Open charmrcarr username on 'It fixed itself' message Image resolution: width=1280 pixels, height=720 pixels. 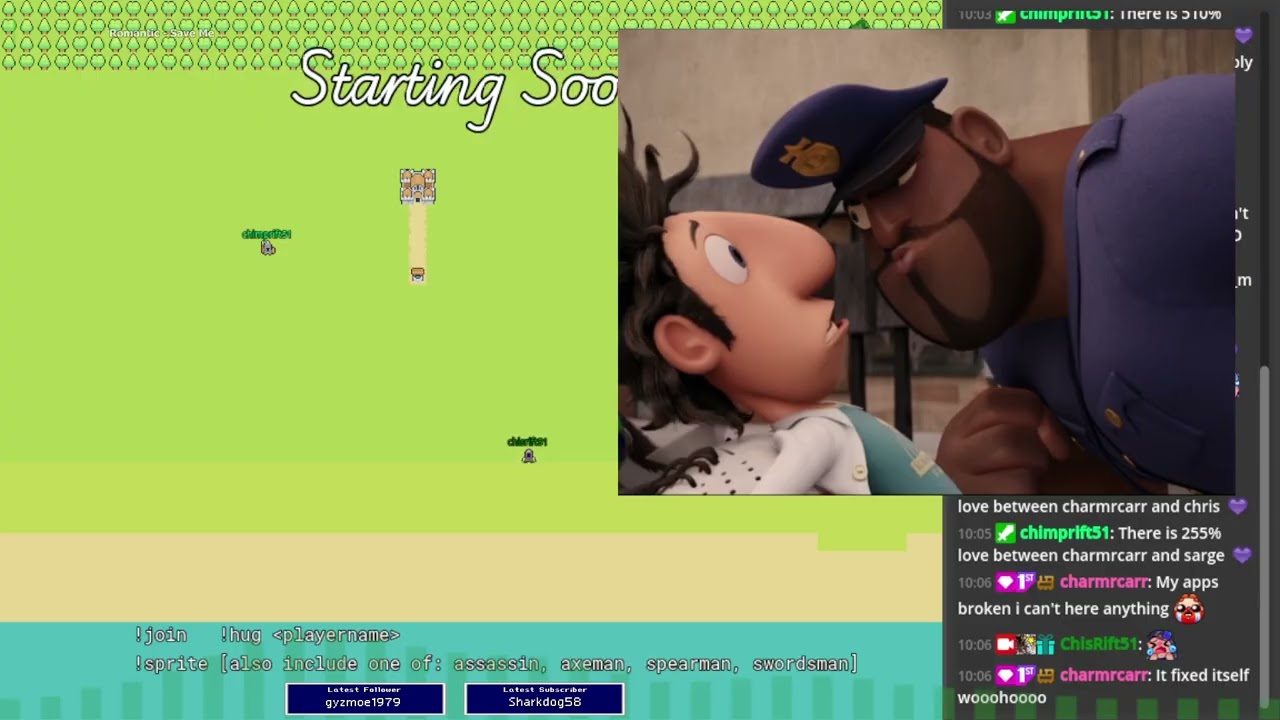coord(1103,675)
